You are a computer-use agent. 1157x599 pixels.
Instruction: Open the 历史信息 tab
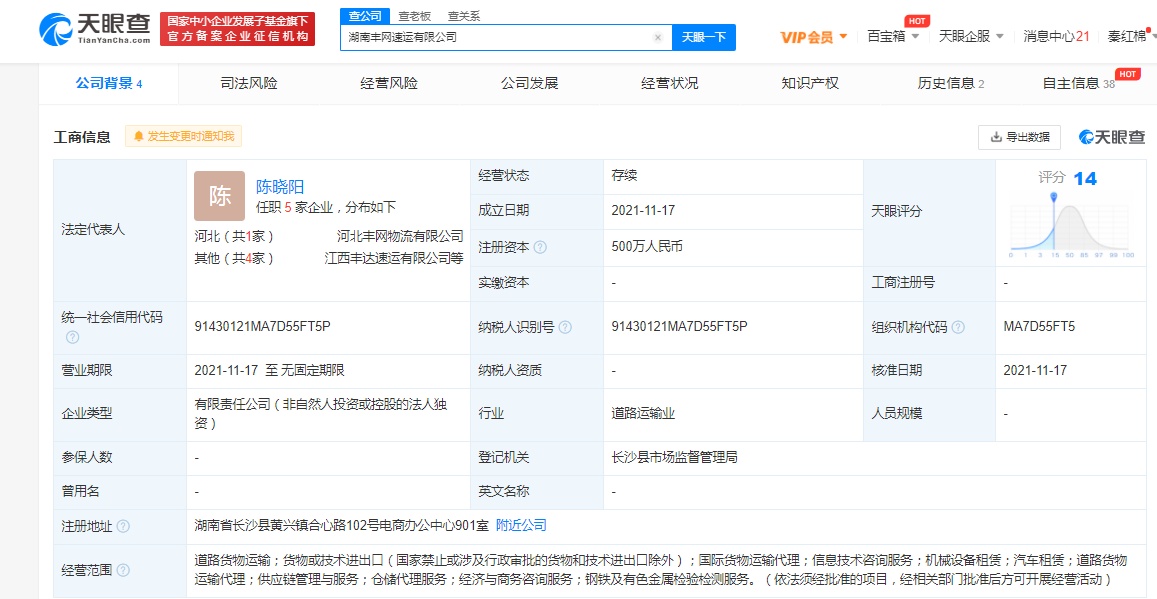point(950,83)
